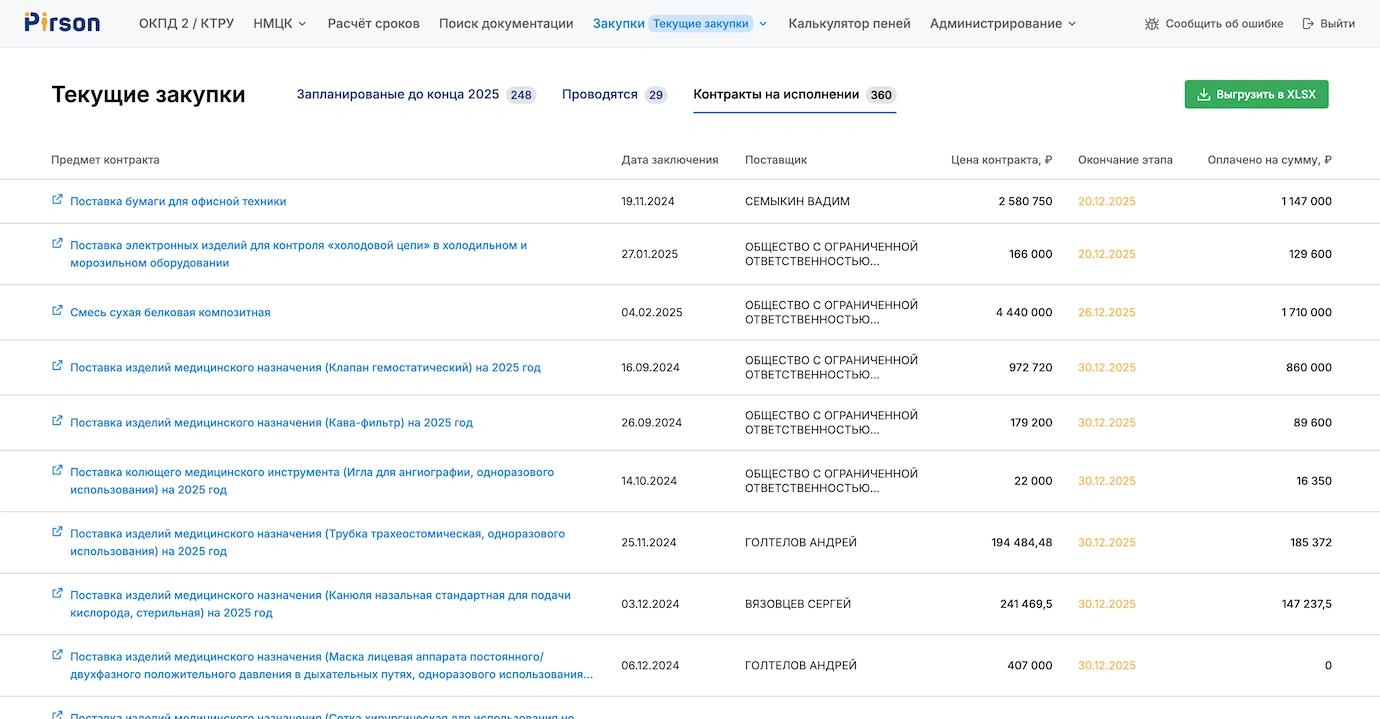The height and width of the screenshot is (719, 1380).
Task: Click the bug icon to report an error
Action: 1152,24
